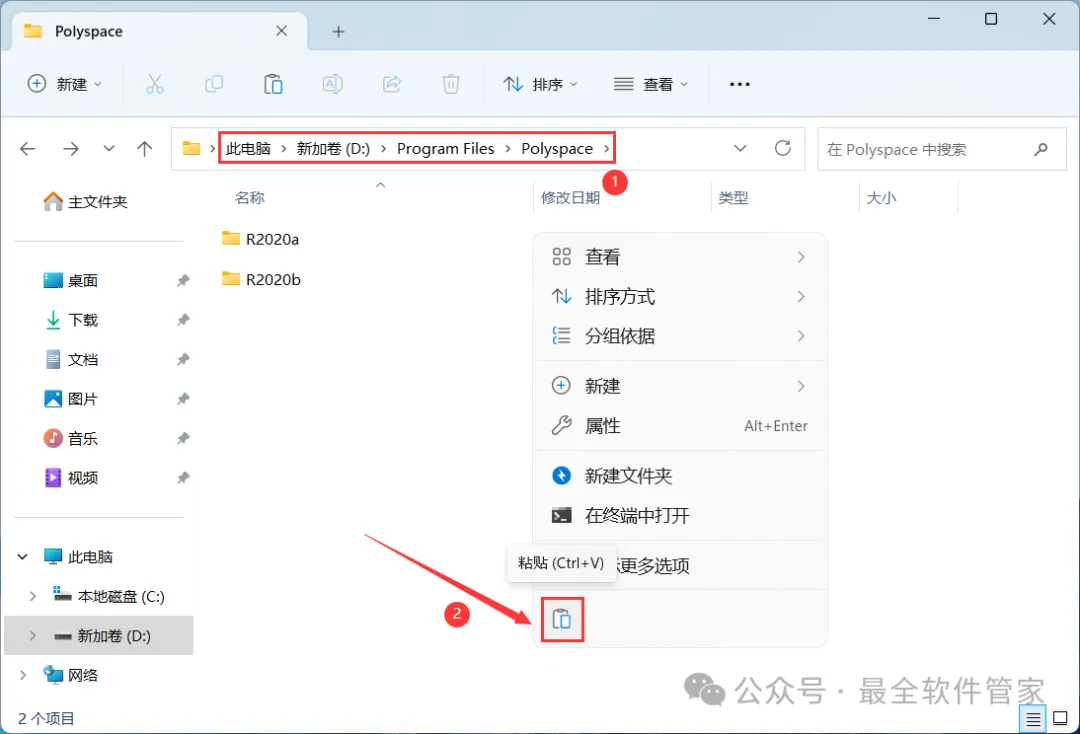Open 桌面 in navigation pane

tap(71, 280)
